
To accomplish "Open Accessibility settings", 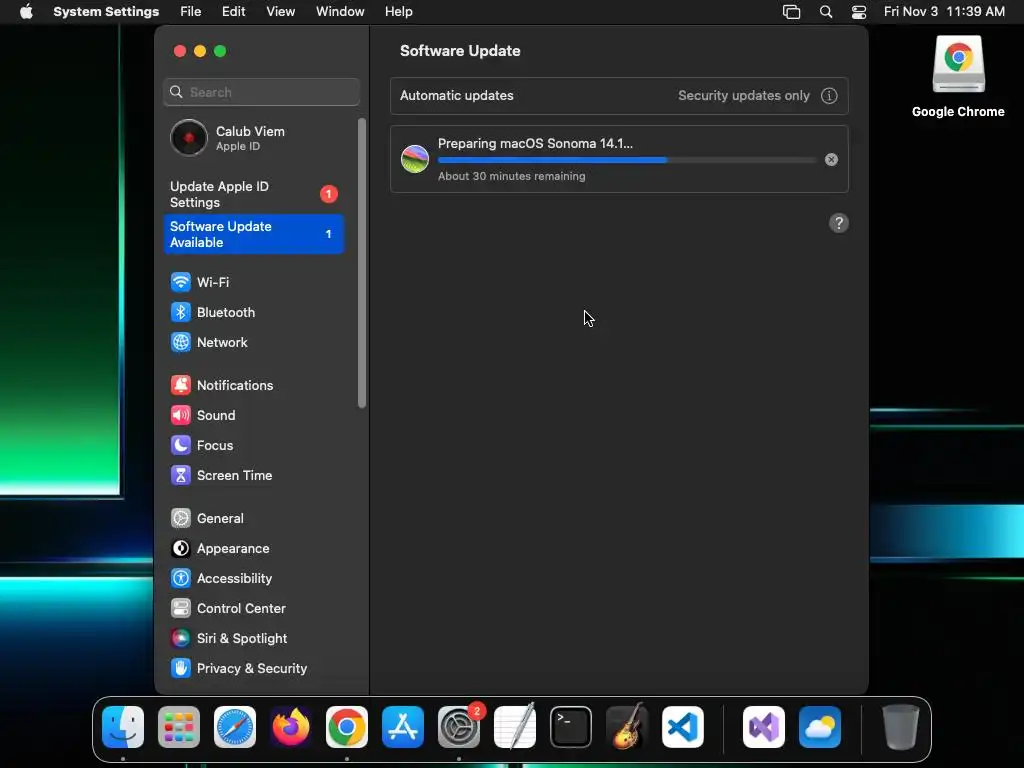I will point(253,579).
